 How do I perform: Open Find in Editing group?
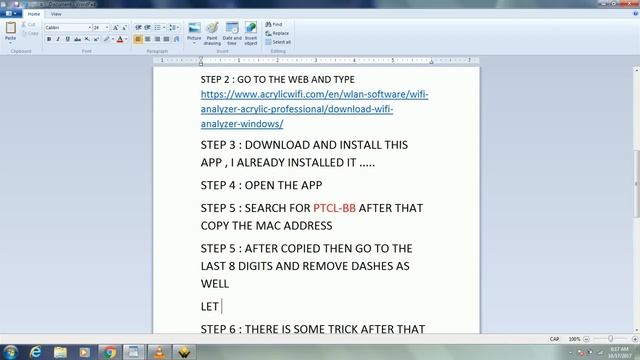point(274,24)
